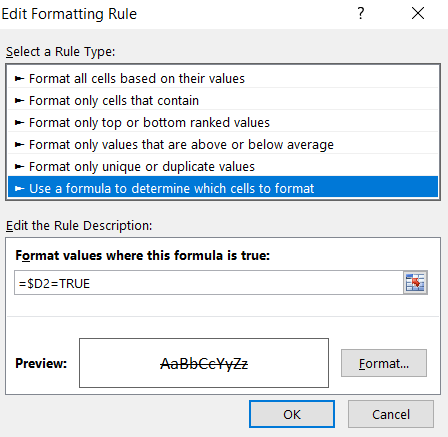Cancel the formatting rule edit
This screenshot has width=448, height=437.
[391, 414]
